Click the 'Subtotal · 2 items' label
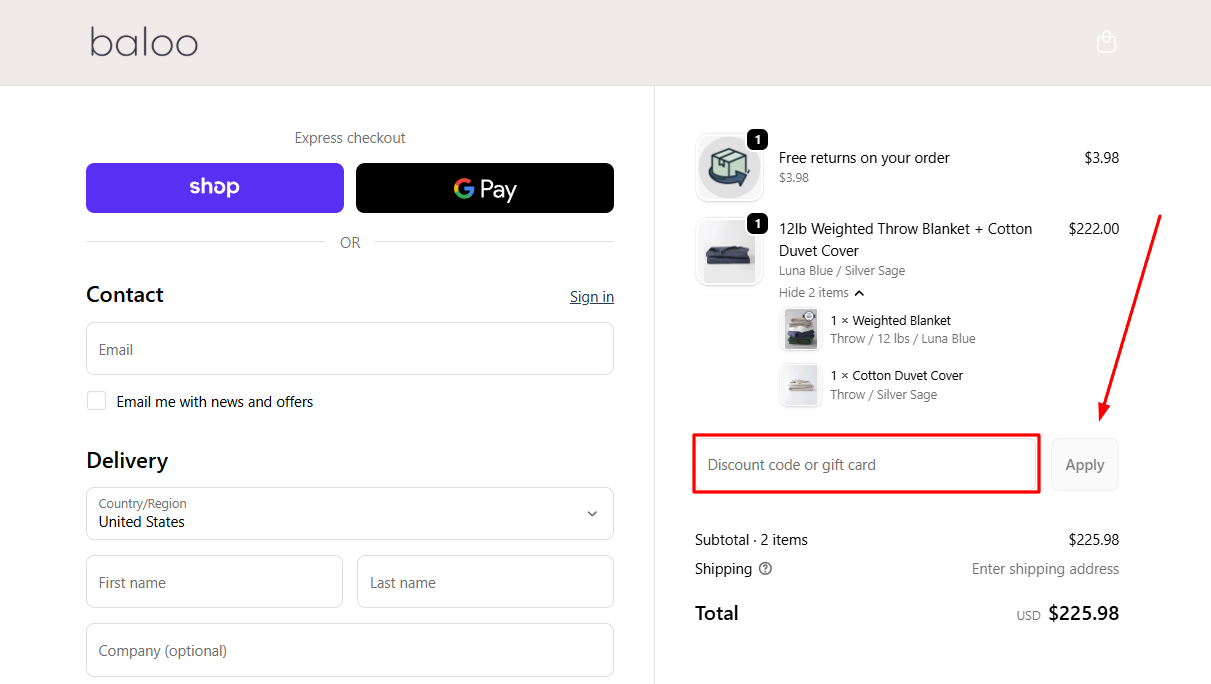The image size is (1211, 684). (x=751, y=540)
